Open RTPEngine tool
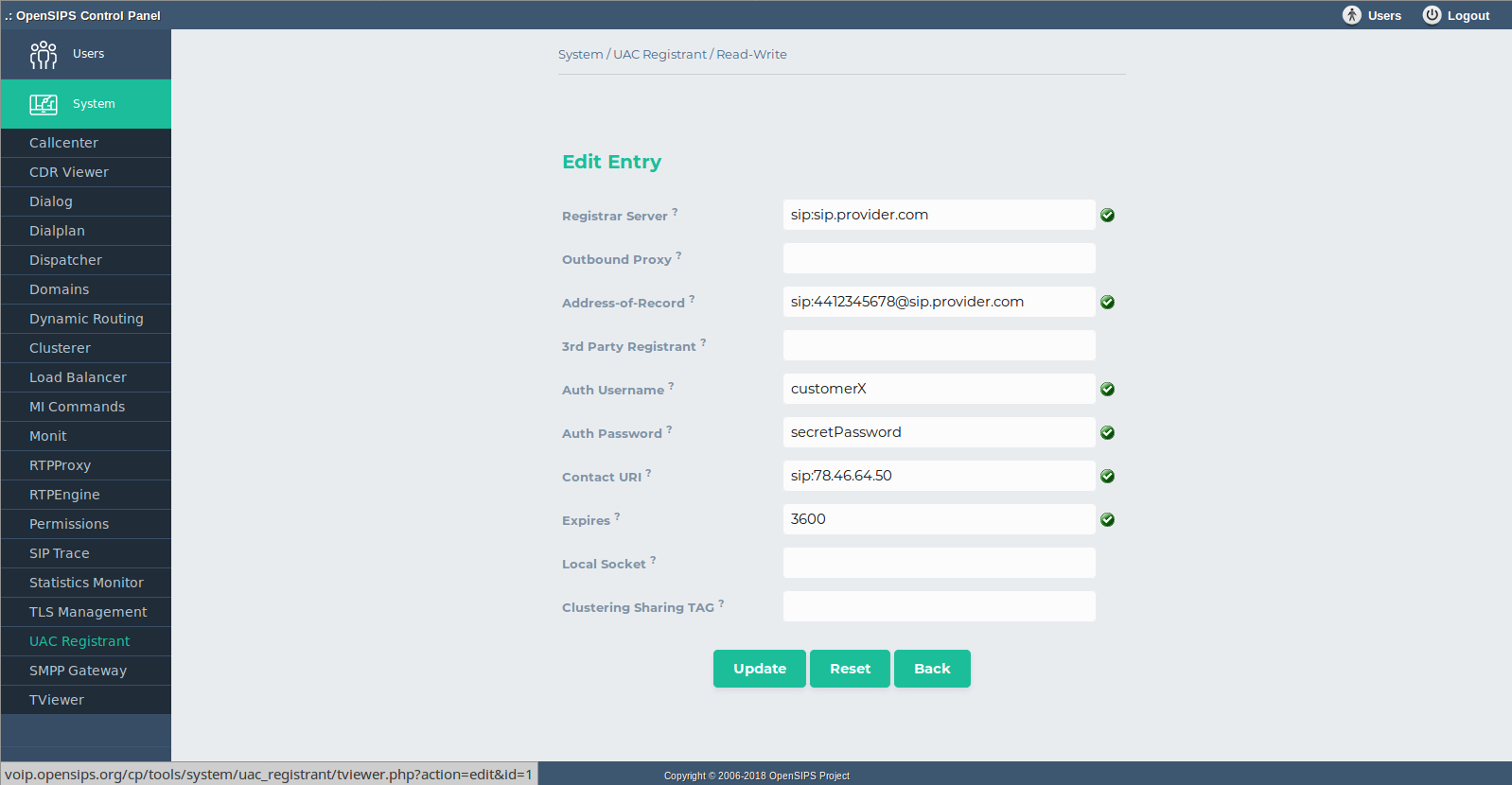This screenshot has width=1512, height=785. [x=86, y=495]
